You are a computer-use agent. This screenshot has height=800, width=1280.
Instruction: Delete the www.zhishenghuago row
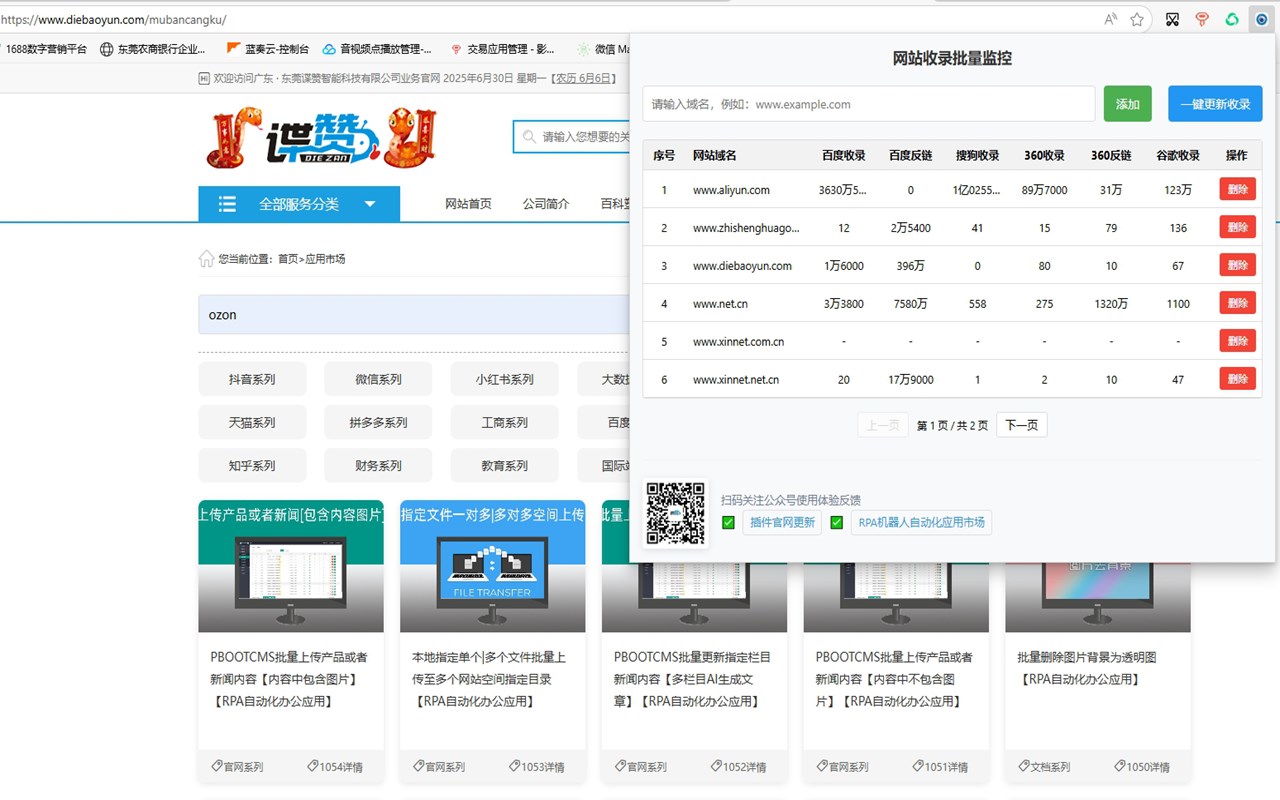[x=1237, y=227]
